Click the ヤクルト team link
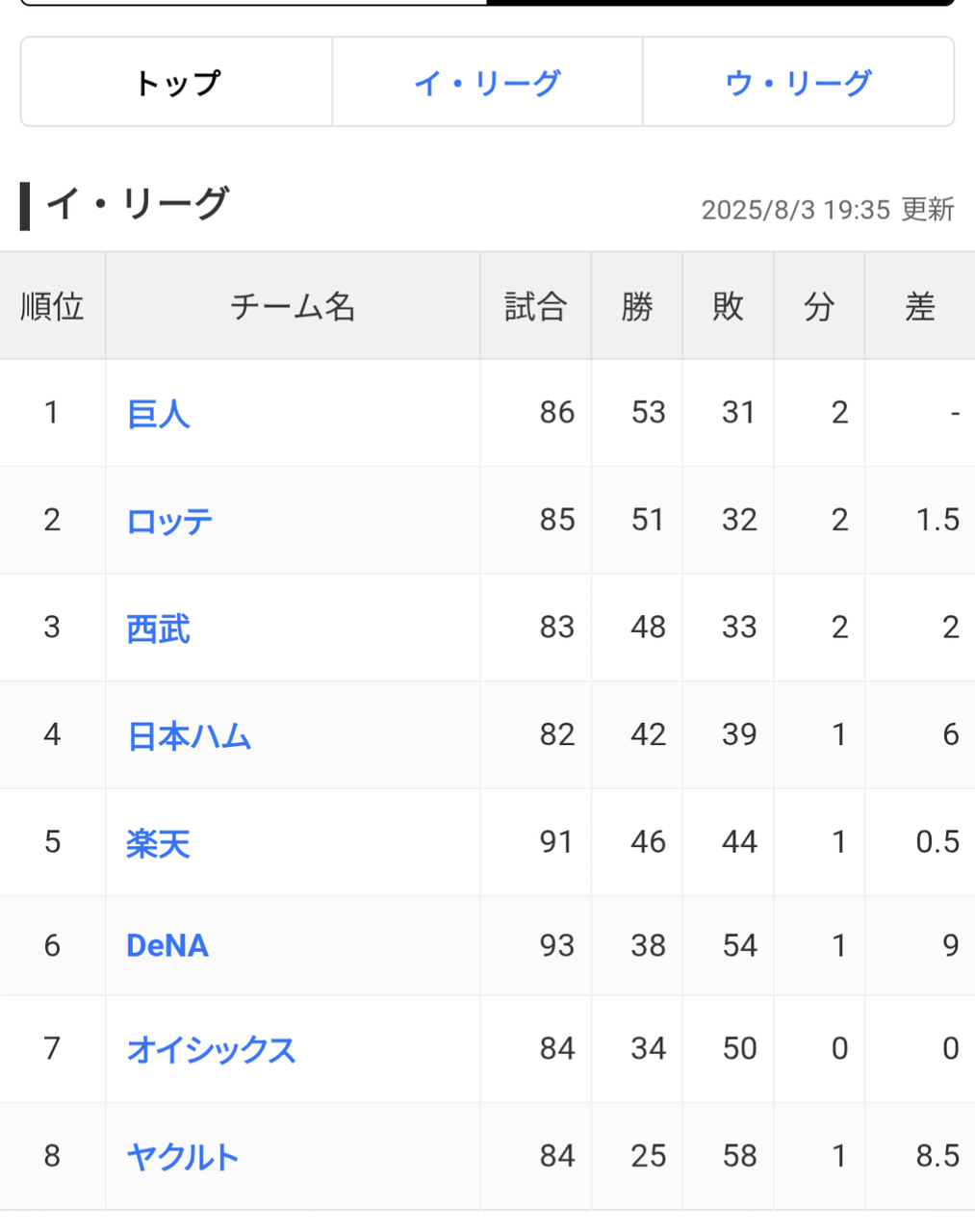Screen dimensions: 975x1232 [183, 1156]
